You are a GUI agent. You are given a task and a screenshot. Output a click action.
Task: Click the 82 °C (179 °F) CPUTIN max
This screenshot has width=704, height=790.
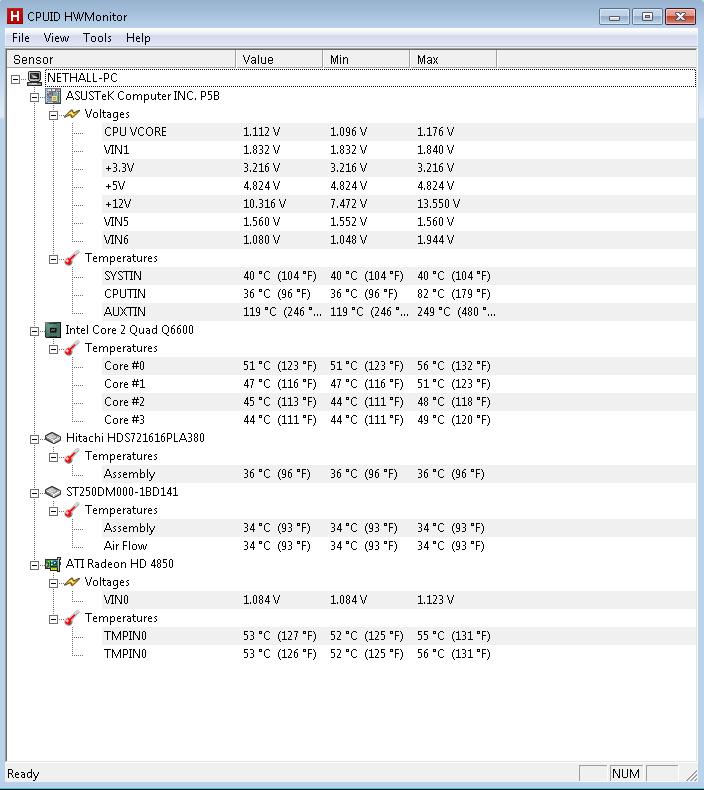tap(454, 294)
